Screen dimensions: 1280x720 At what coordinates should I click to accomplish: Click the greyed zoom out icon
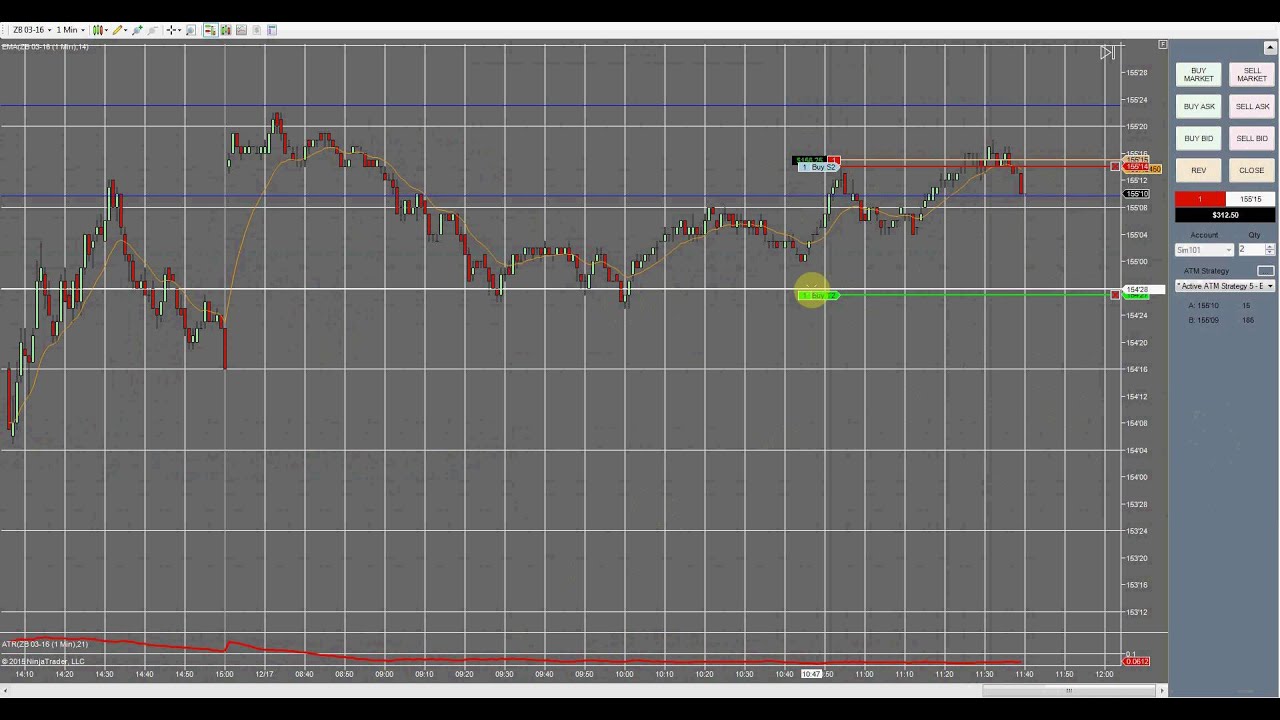[x=152, y=30]
